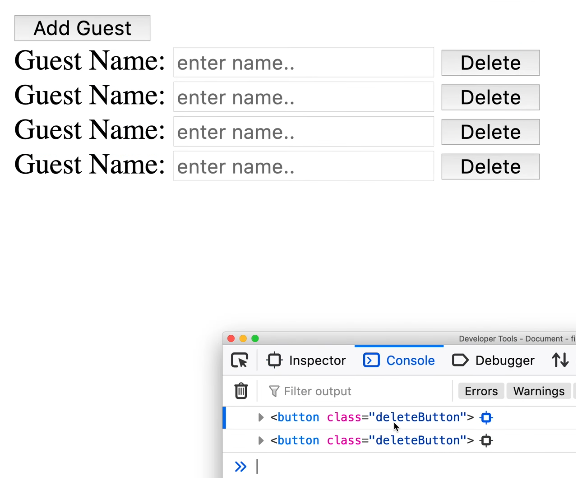Open the Debugger tab
This screenshot has width=576, height=478.
click(x=493, y=360)
